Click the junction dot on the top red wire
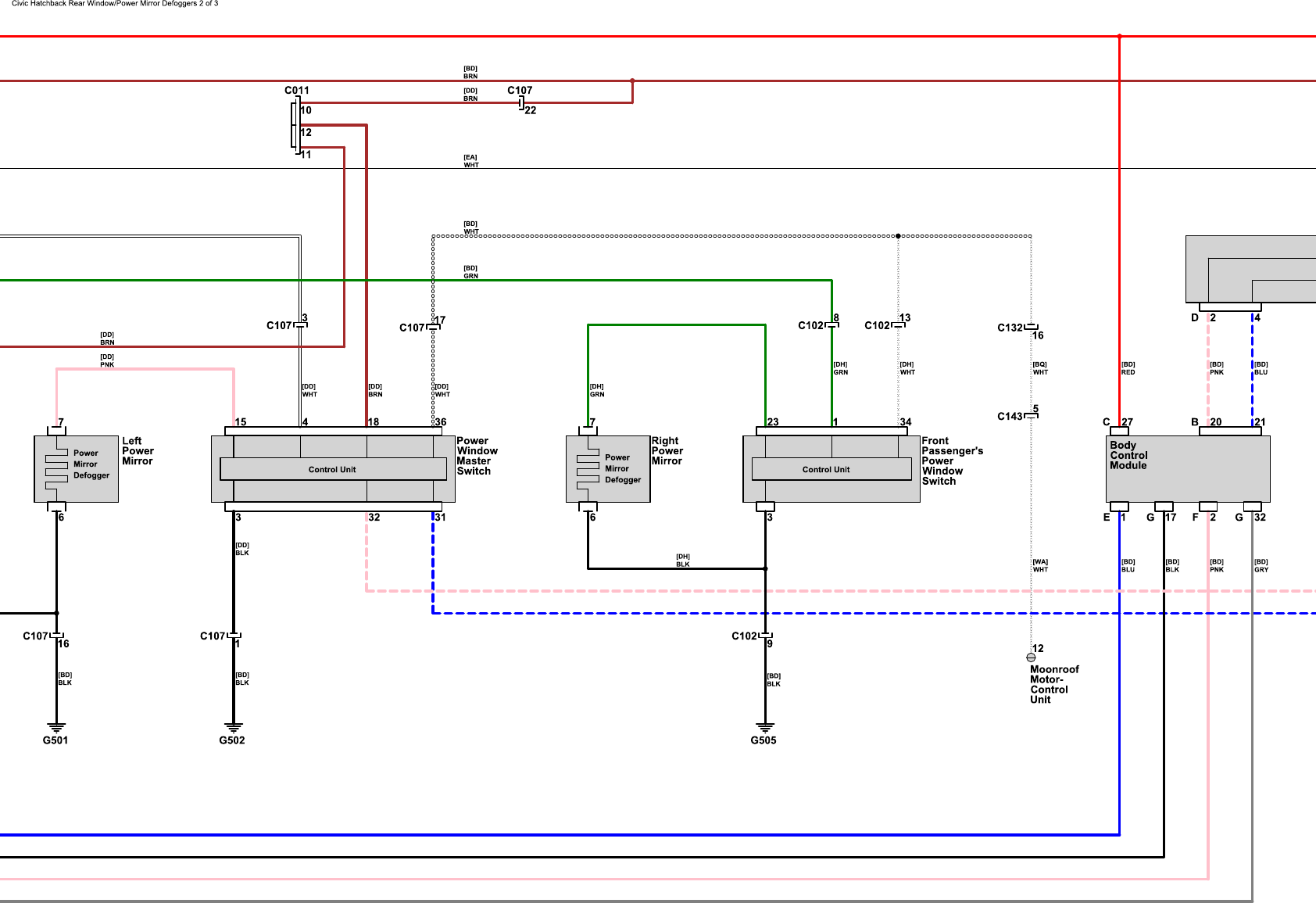 point(1119,36)
